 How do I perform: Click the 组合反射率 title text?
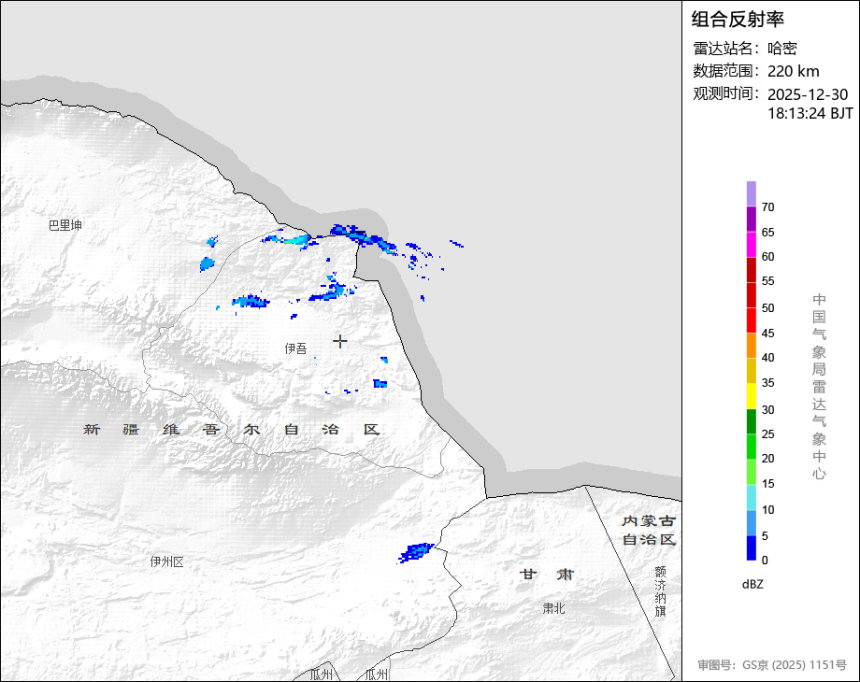pyautogui.click(x=737, y=19)
